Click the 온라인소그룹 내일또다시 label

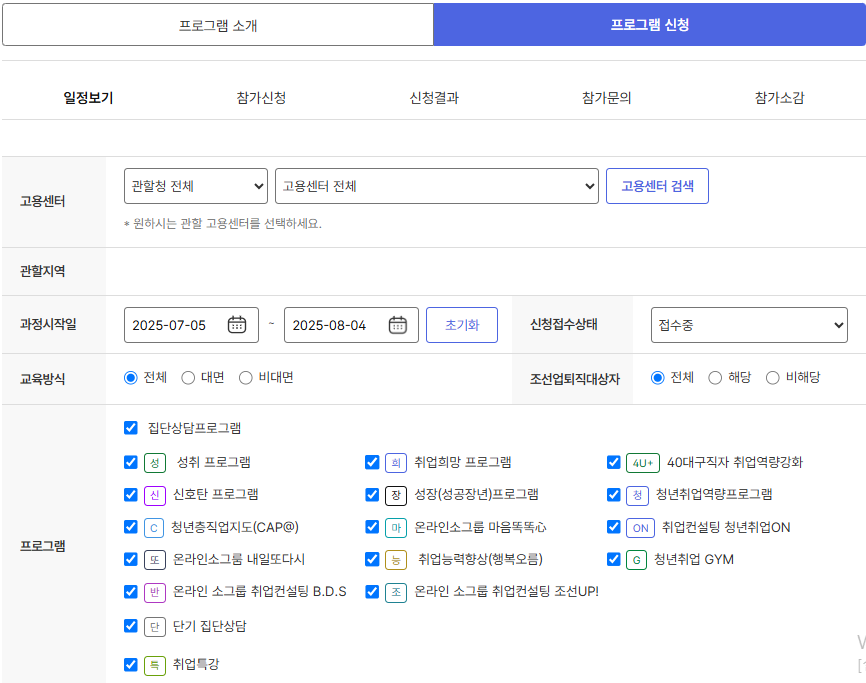(x=239, y=559)
